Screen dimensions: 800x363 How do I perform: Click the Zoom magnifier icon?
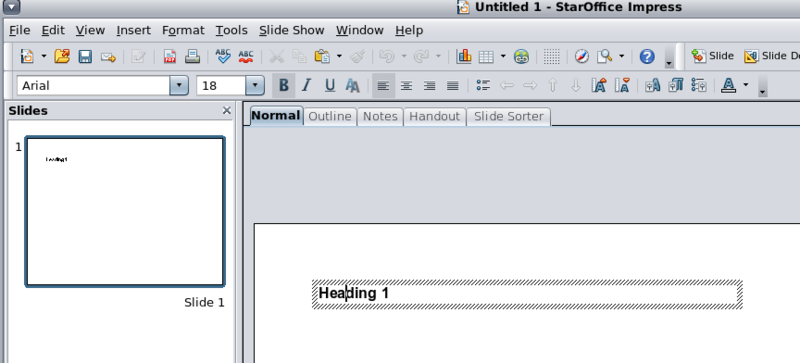pyautogui.click(x=604, y=56)
